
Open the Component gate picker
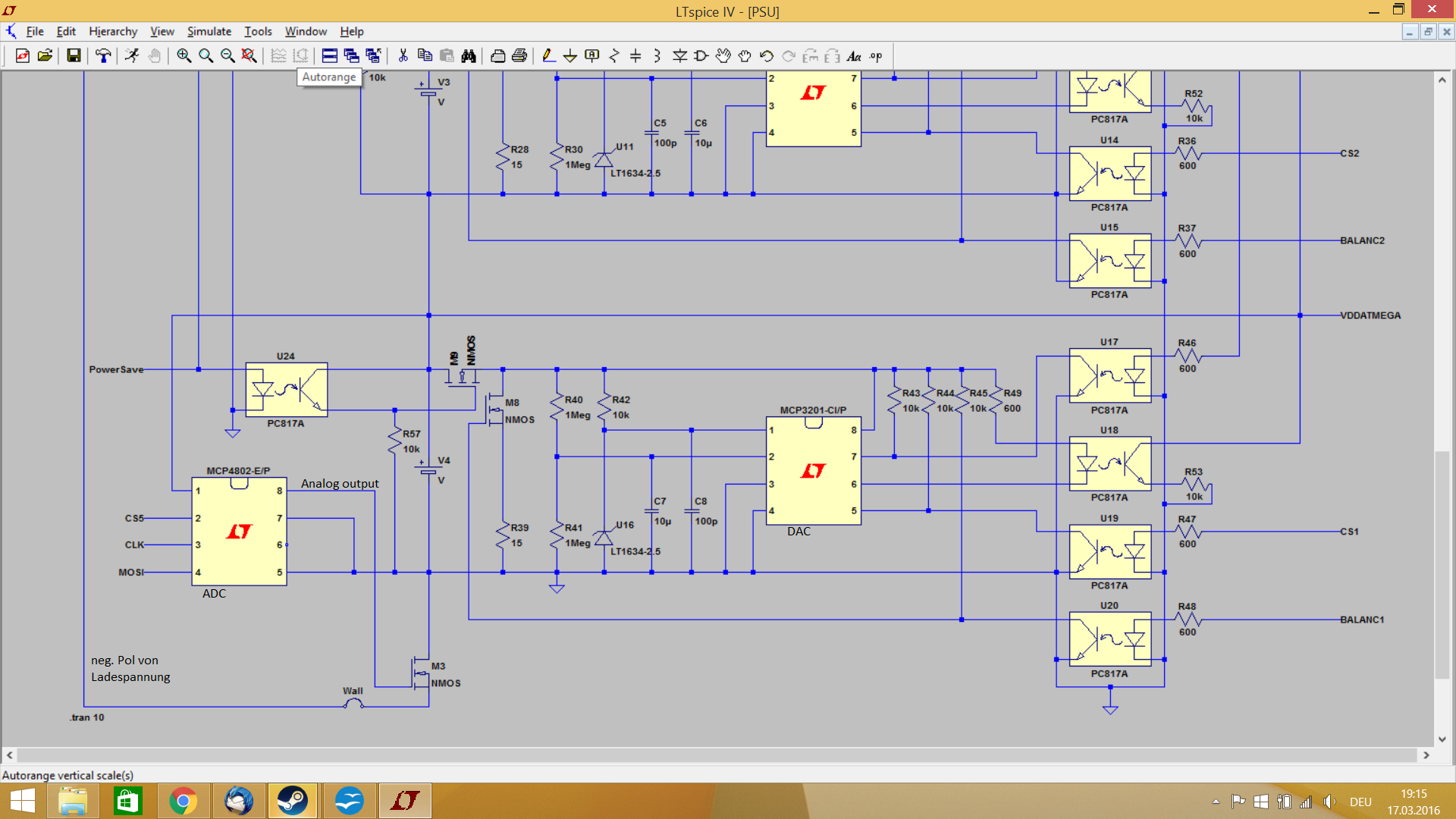point(701,55)
